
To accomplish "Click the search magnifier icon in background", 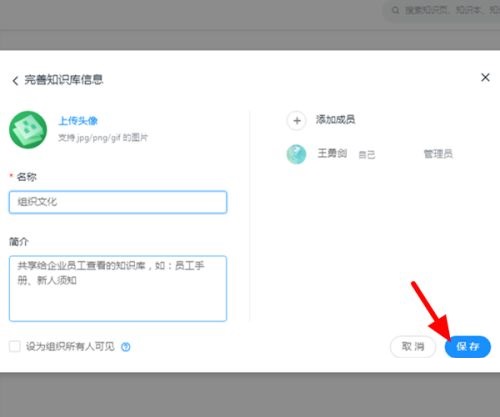I will click(395, 10).
